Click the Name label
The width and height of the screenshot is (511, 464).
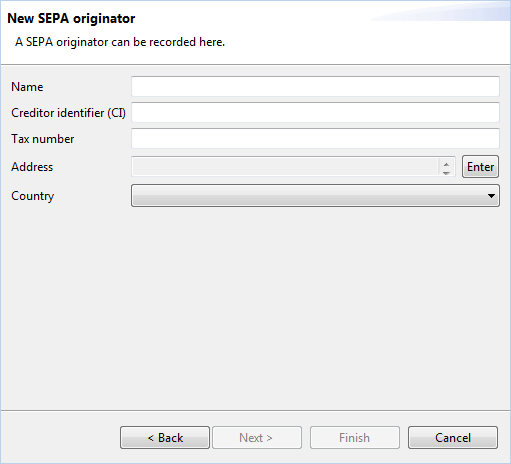[27, 87]
